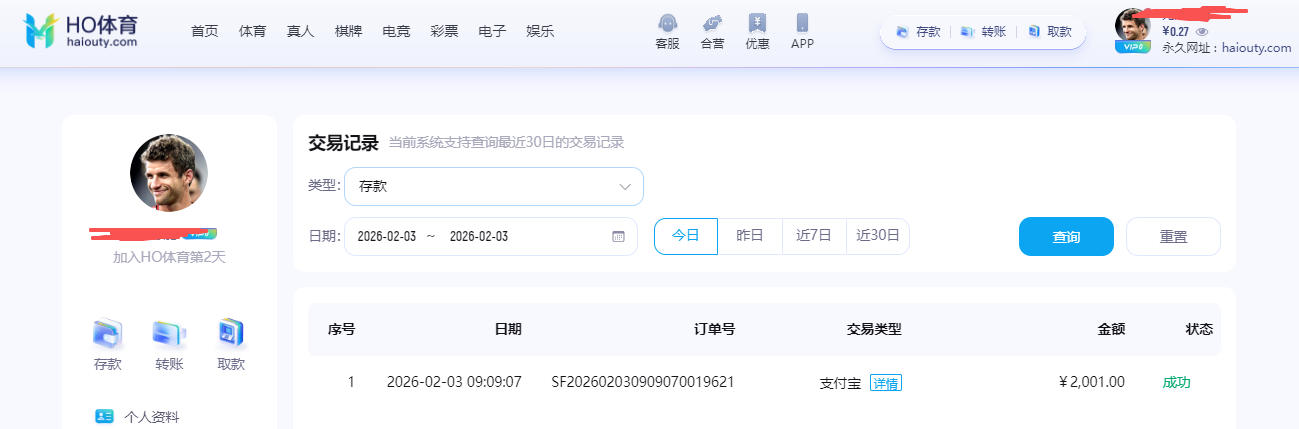This screenshot has height=429, width=1299.
Task: Go to the 电竞 esports menu
Action: click(x=396, y=31)
